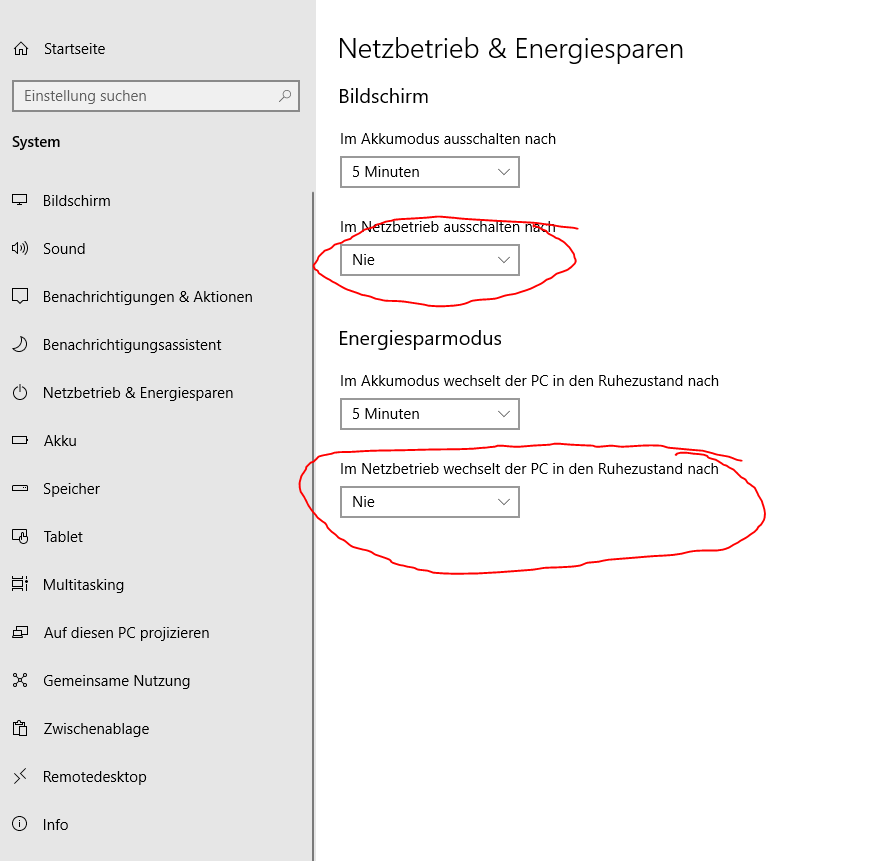The width and height of the screenshot is (886, 861).
Task: Click the Bildschirm section heading in main pane
Action: (383, 97)
